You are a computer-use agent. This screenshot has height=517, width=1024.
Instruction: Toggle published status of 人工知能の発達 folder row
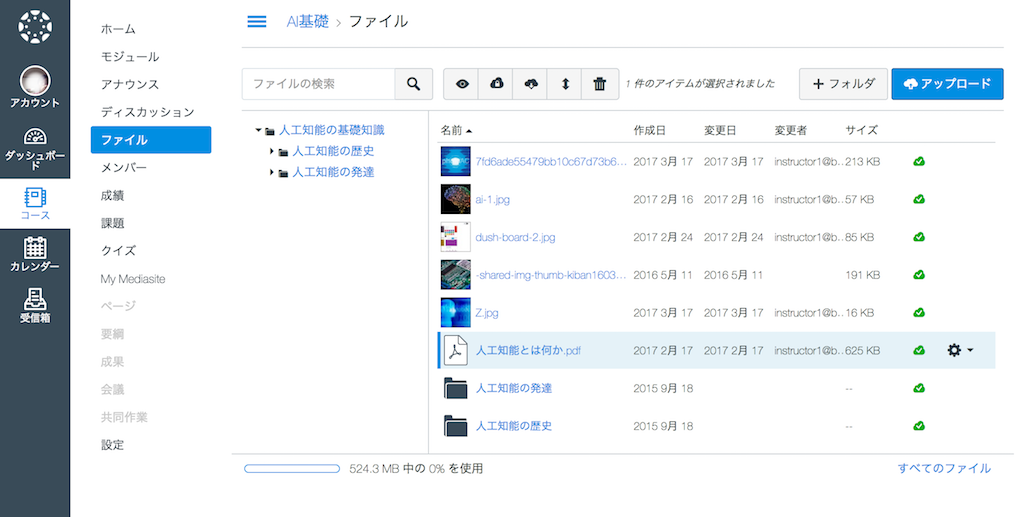tap(919, 388)
